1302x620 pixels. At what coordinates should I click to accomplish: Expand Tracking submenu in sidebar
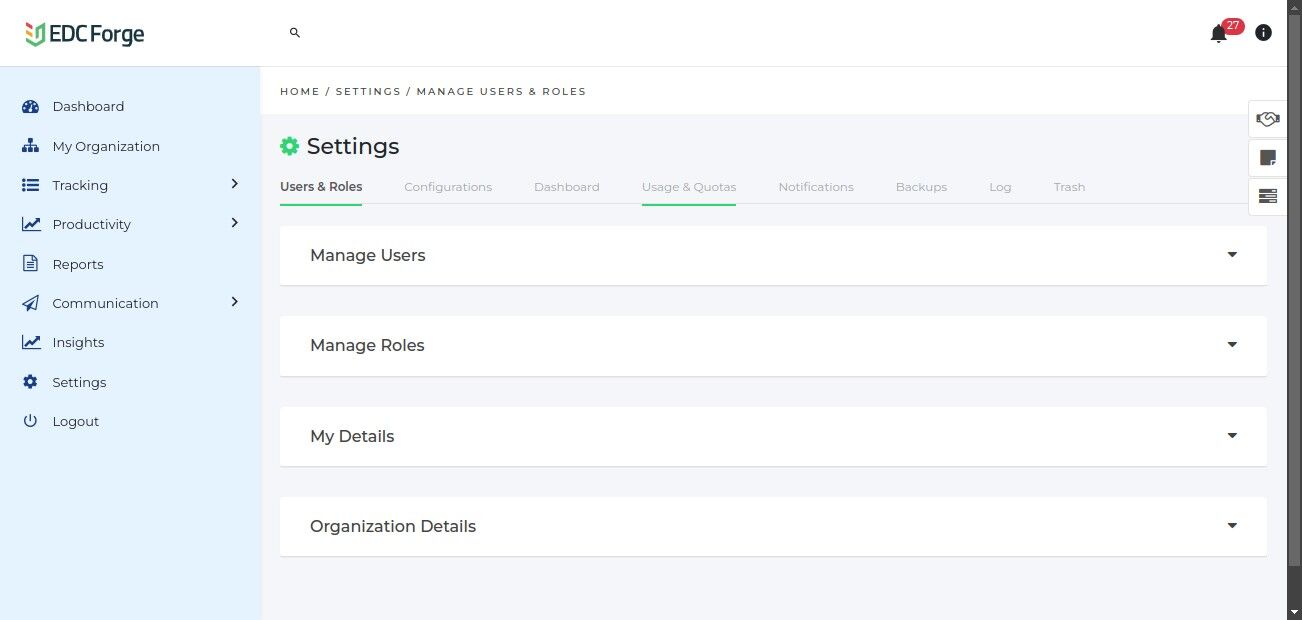[x=235, y=184]
